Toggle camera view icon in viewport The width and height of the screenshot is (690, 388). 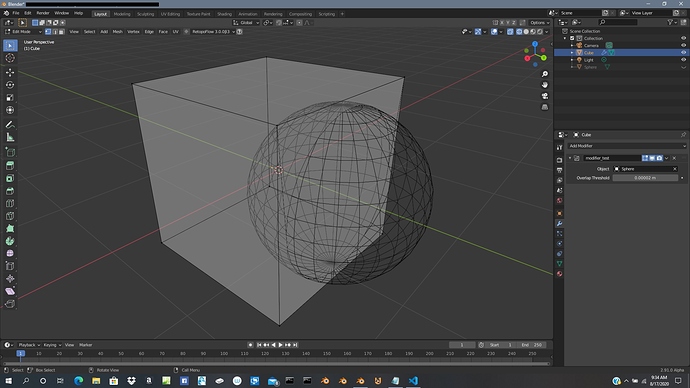(x=545, y=96)
